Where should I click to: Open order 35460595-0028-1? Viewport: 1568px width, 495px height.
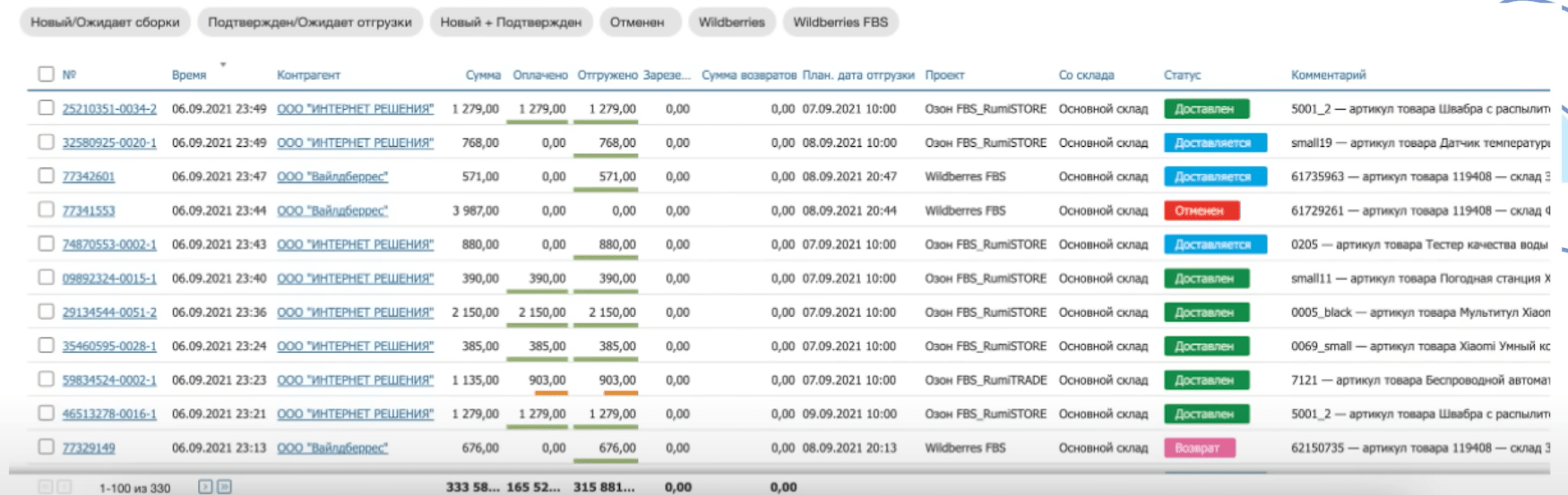click(109, 346)
